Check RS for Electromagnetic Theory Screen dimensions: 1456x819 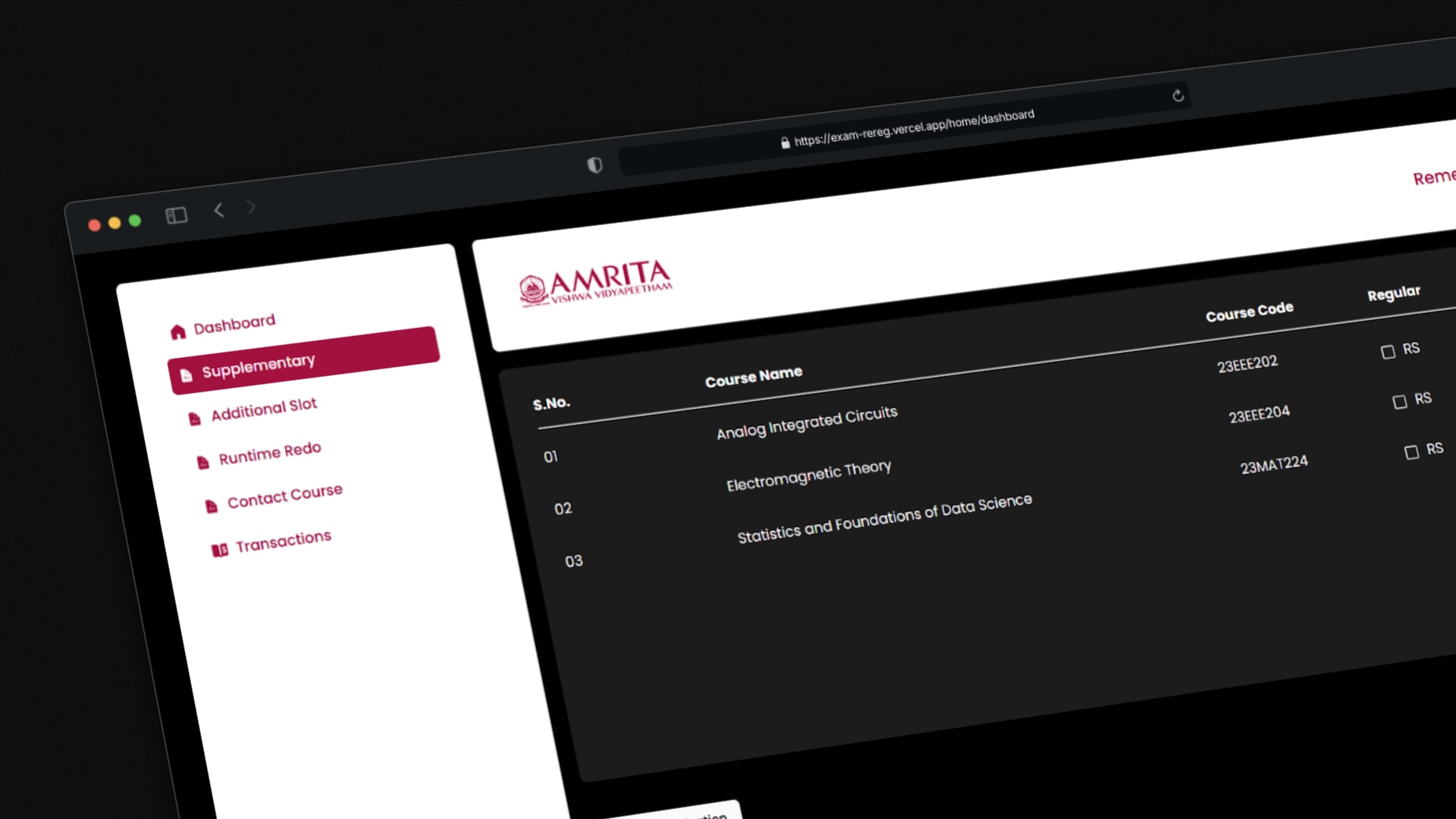pos(1400,402)
